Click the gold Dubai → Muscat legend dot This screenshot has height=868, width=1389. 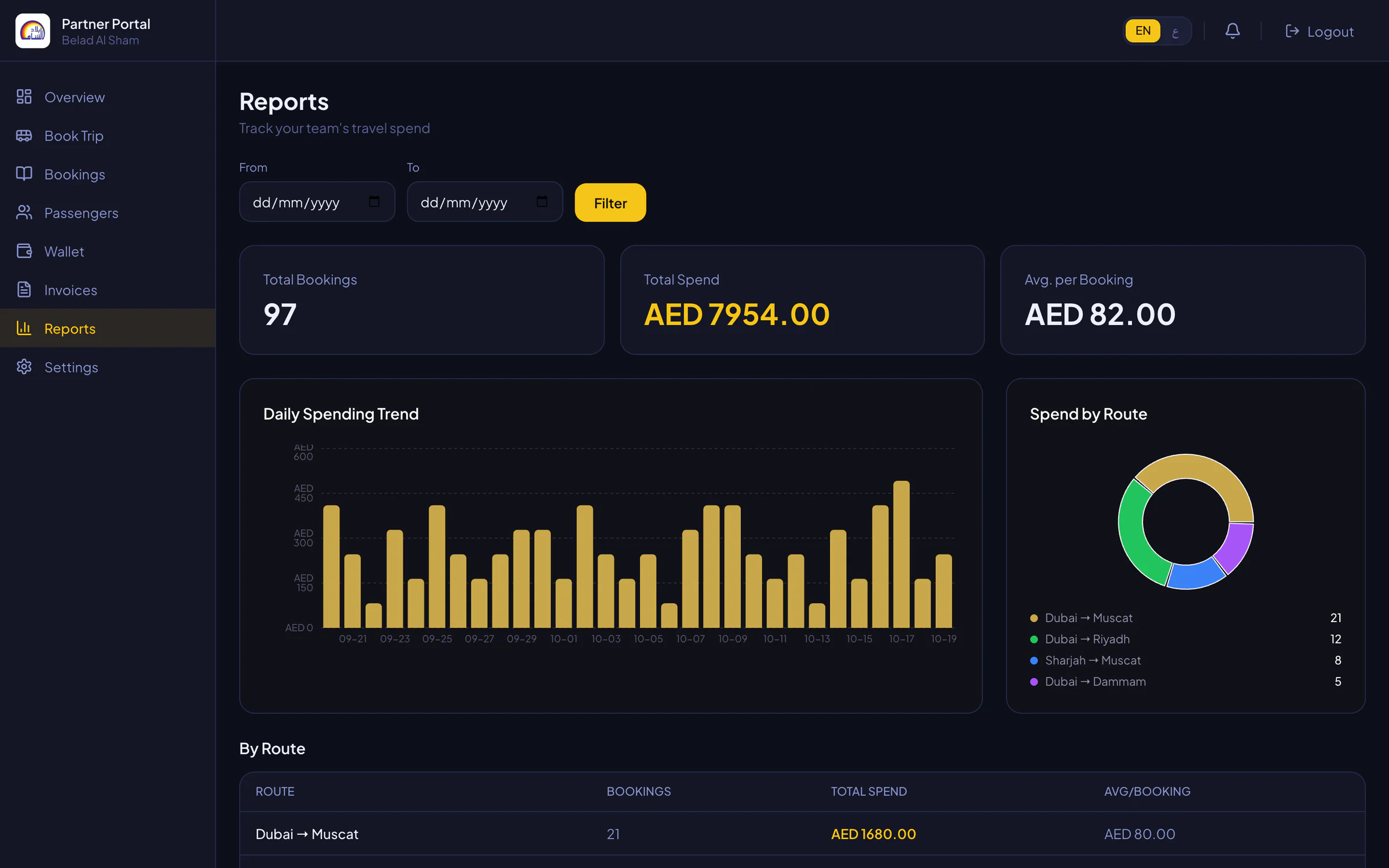(1034, 618)
